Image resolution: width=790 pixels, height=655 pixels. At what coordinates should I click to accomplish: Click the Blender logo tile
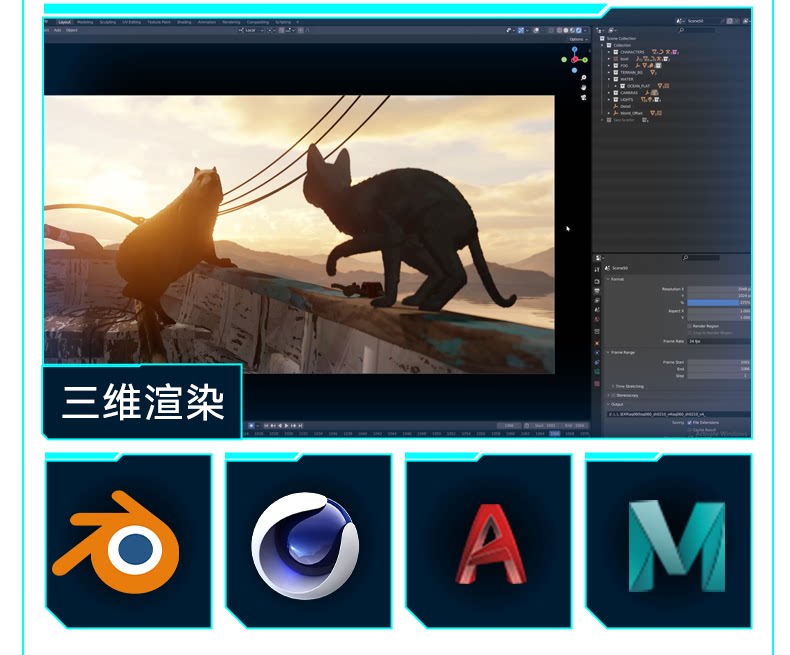click(128, 541)
